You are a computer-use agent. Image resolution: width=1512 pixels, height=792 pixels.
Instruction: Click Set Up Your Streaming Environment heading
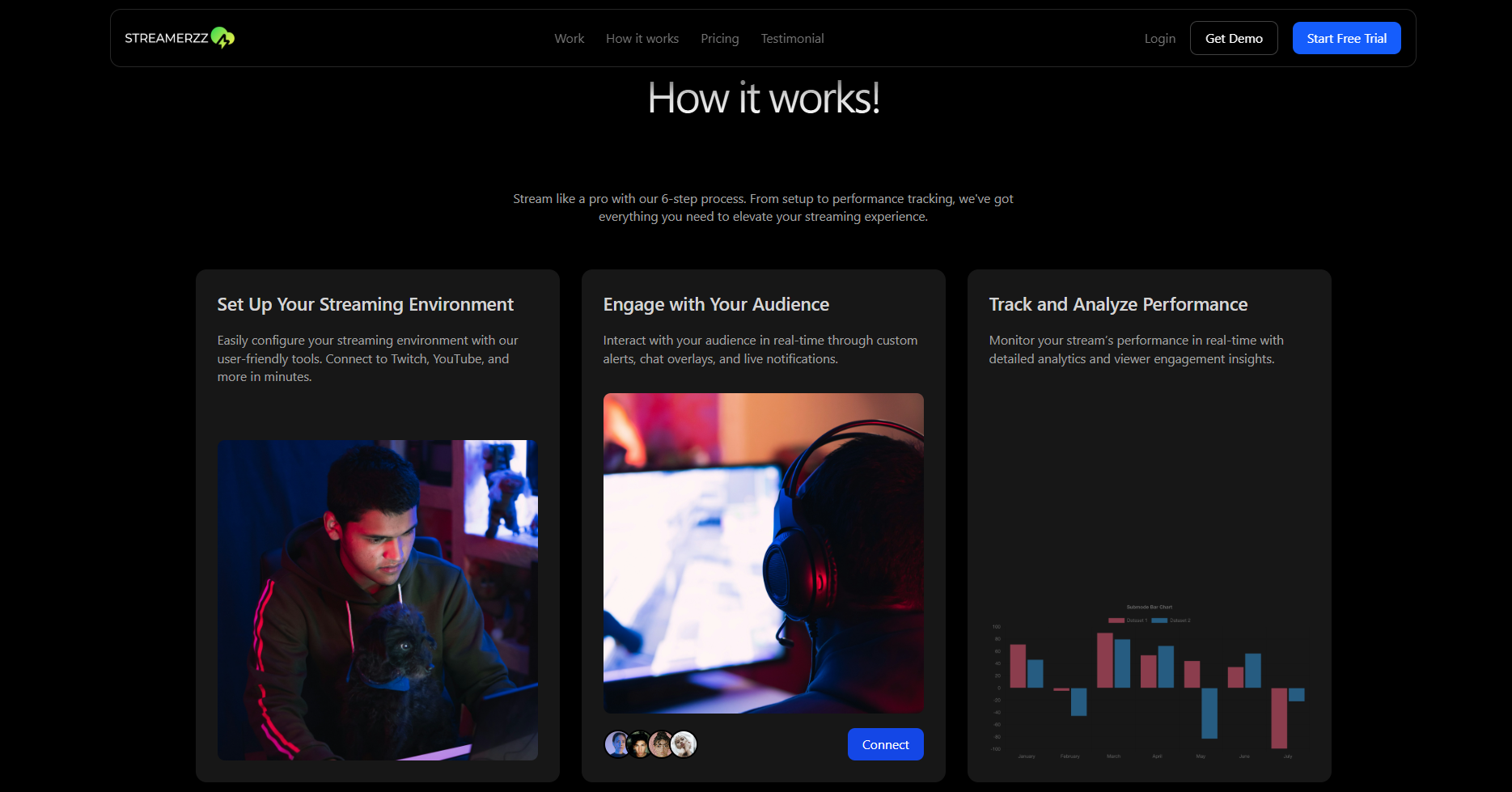point(365,305)
